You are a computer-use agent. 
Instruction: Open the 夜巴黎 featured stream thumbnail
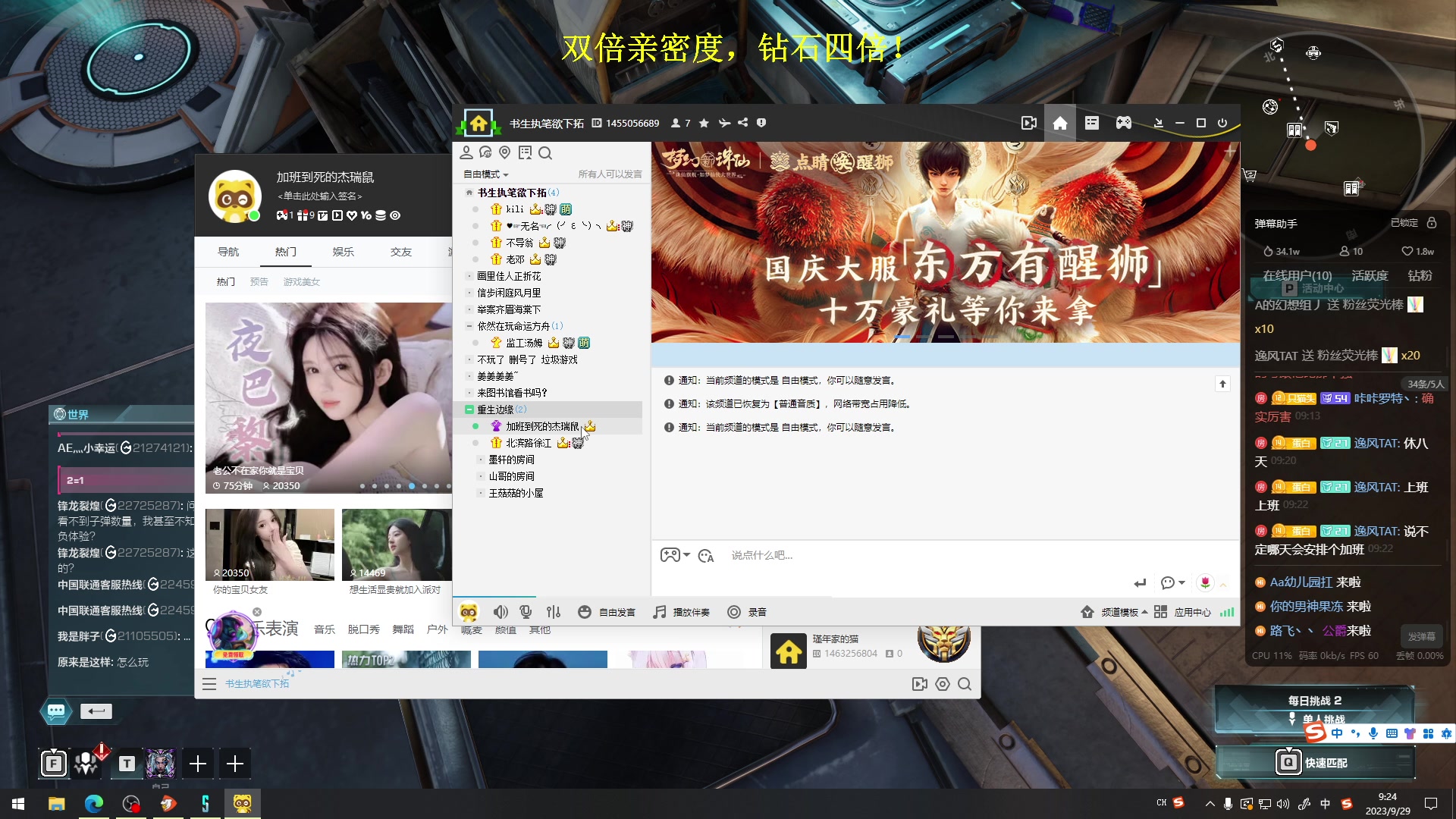[x=328, y=397]
